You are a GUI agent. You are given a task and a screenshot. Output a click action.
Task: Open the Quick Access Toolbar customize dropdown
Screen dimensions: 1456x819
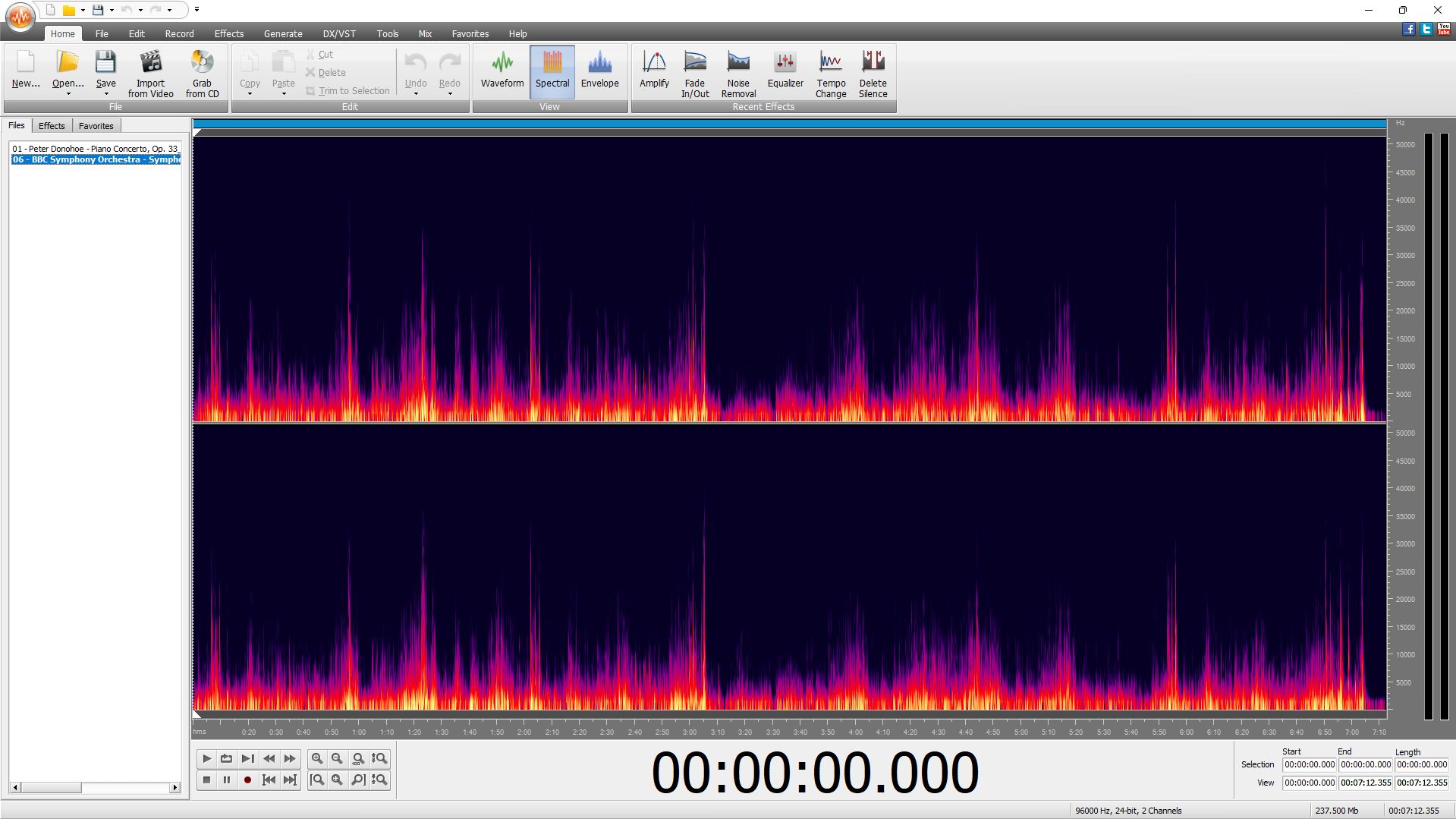(197, 10)
